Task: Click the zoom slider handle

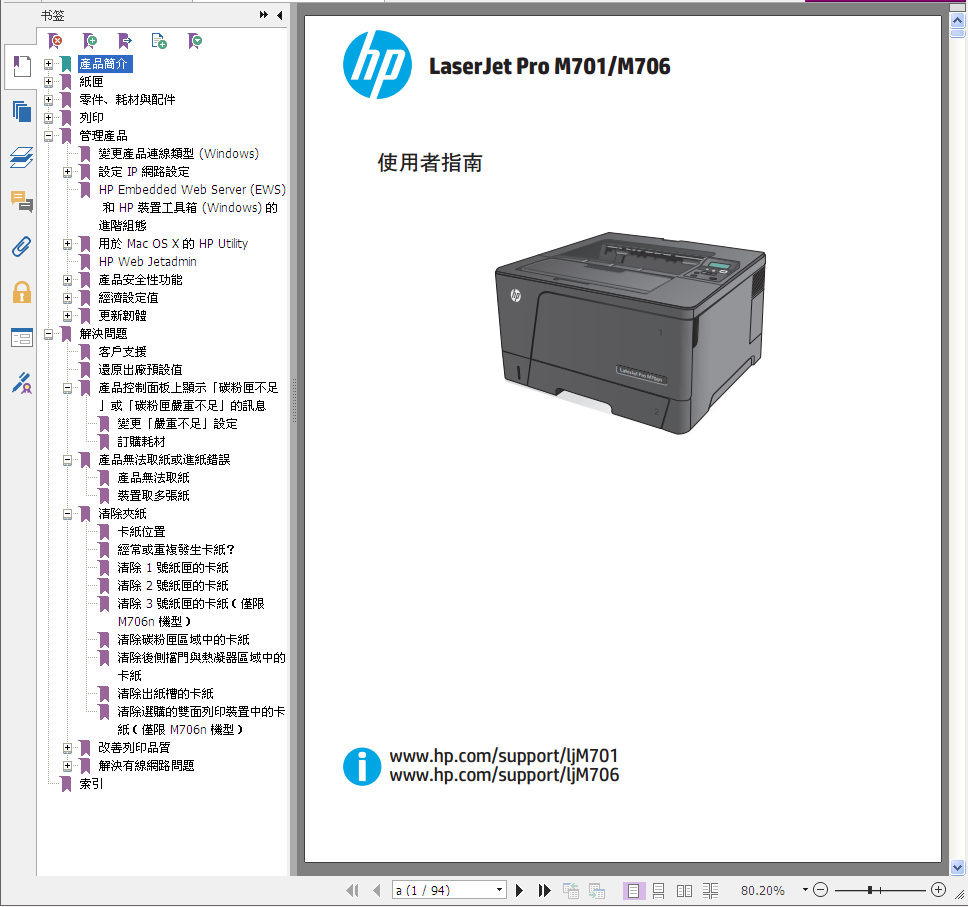Action: (x=870, y=890)
